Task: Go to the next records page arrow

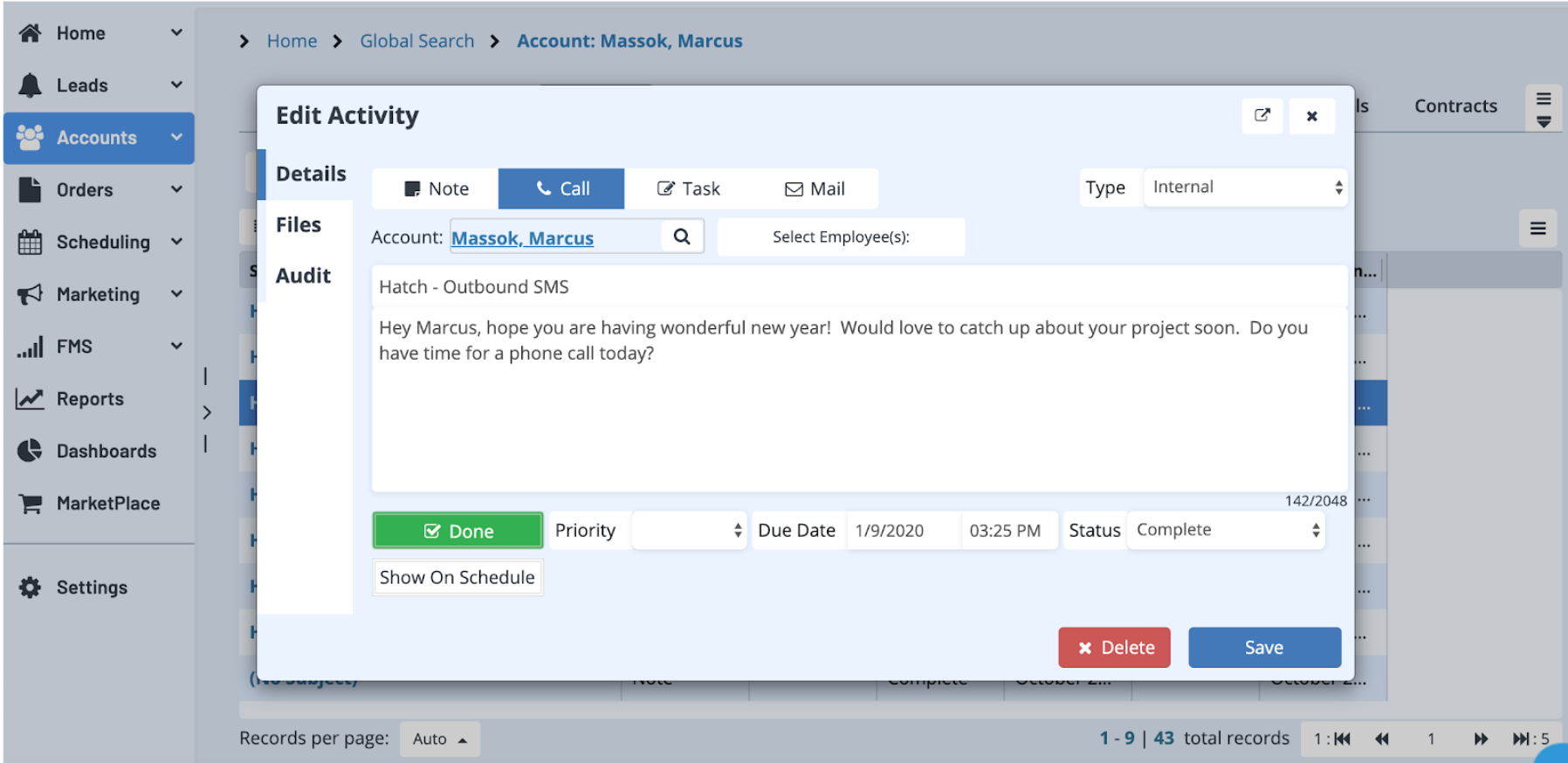Action: click(1481, 739)
